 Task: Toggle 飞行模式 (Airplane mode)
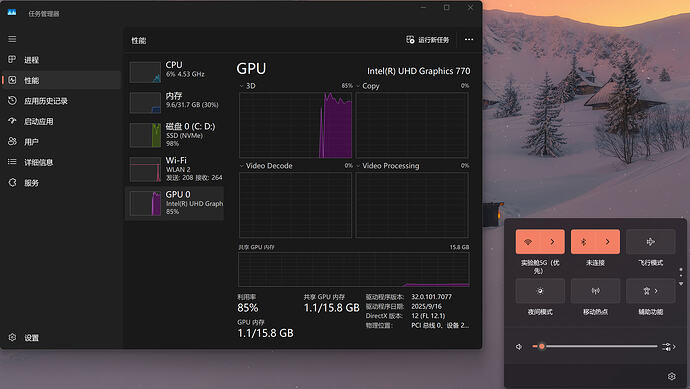(650, 242)
